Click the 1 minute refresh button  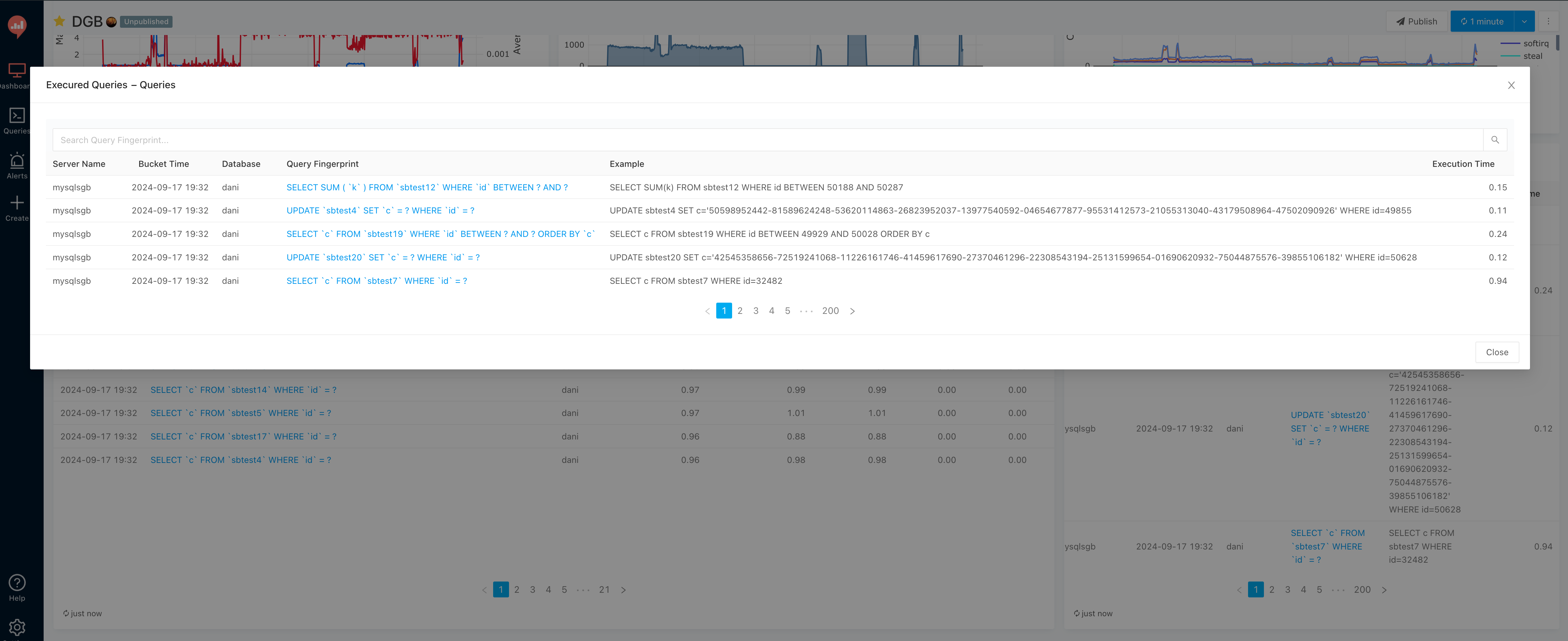click(x=1481, y=21)
